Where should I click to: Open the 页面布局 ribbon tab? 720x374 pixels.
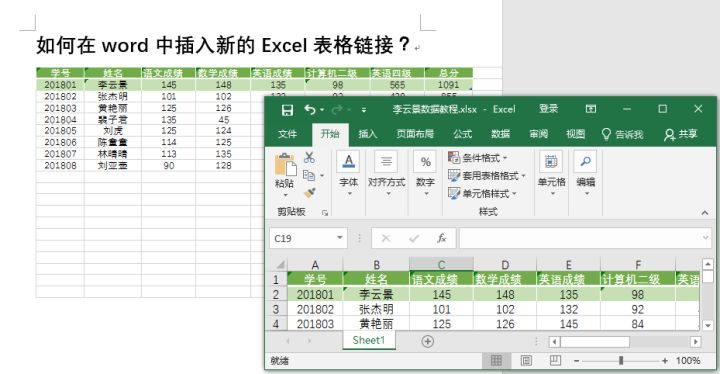pyautogui.click(x=415, y=134)
